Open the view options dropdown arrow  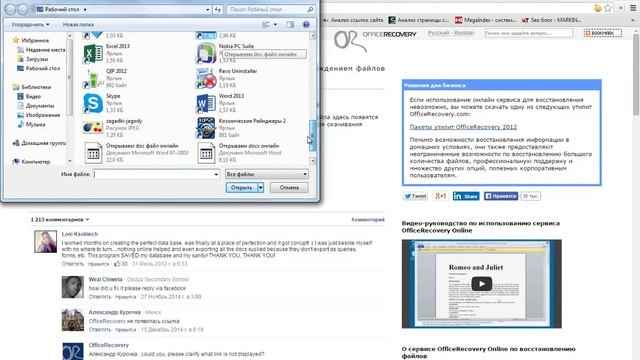tap(275, 24)
